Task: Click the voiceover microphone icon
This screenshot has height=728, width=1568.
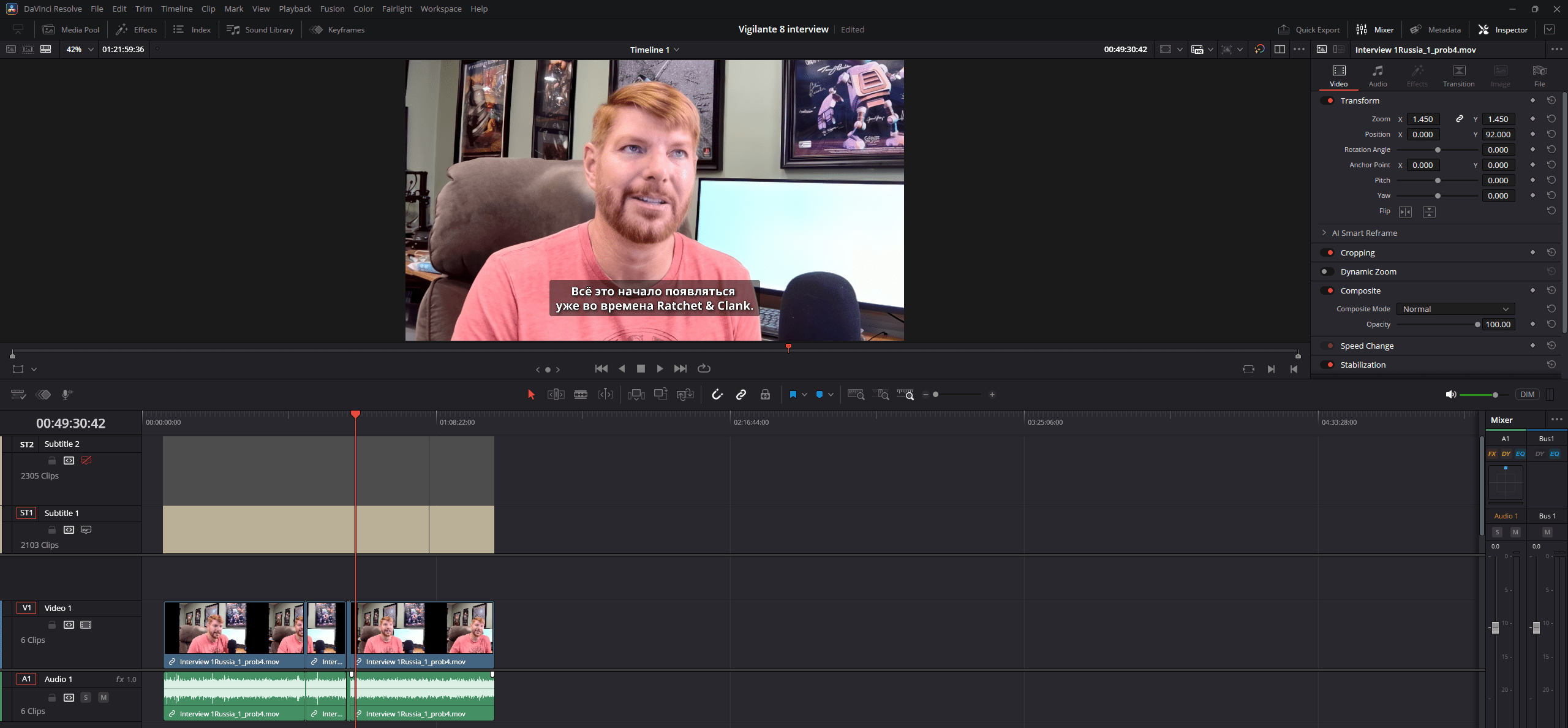Action: pyautogui.click(x=67, y=395)
